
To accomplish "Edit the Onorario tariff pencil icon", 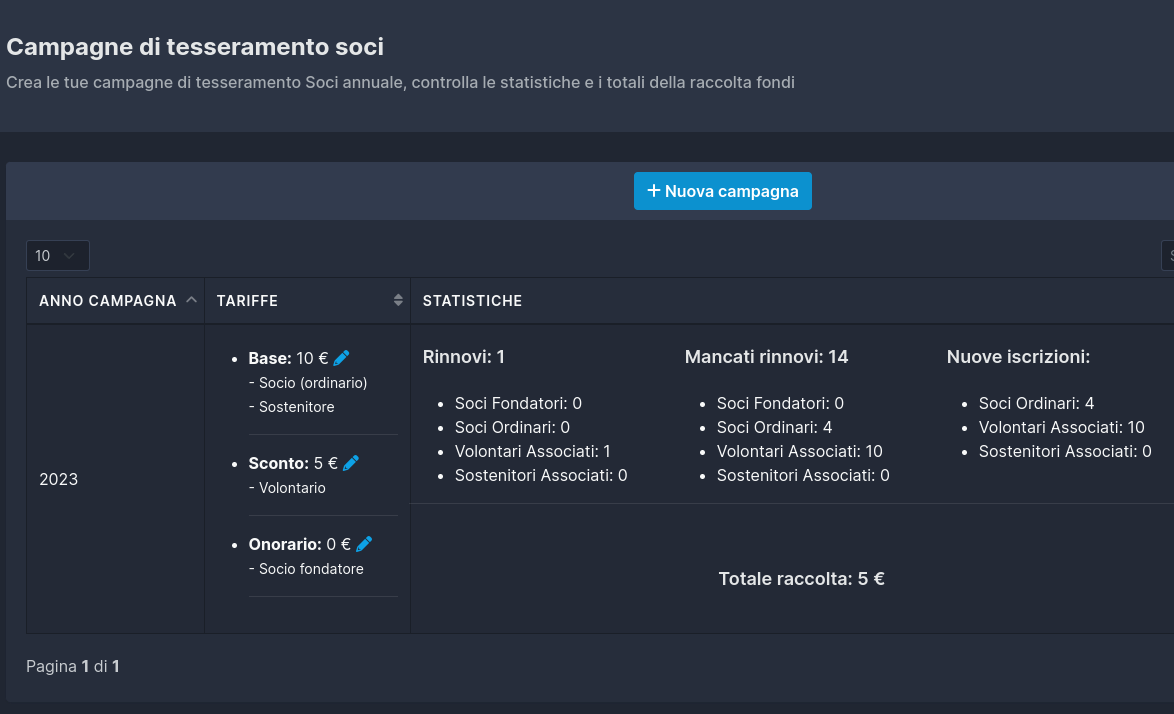I will tap(364, 544).
